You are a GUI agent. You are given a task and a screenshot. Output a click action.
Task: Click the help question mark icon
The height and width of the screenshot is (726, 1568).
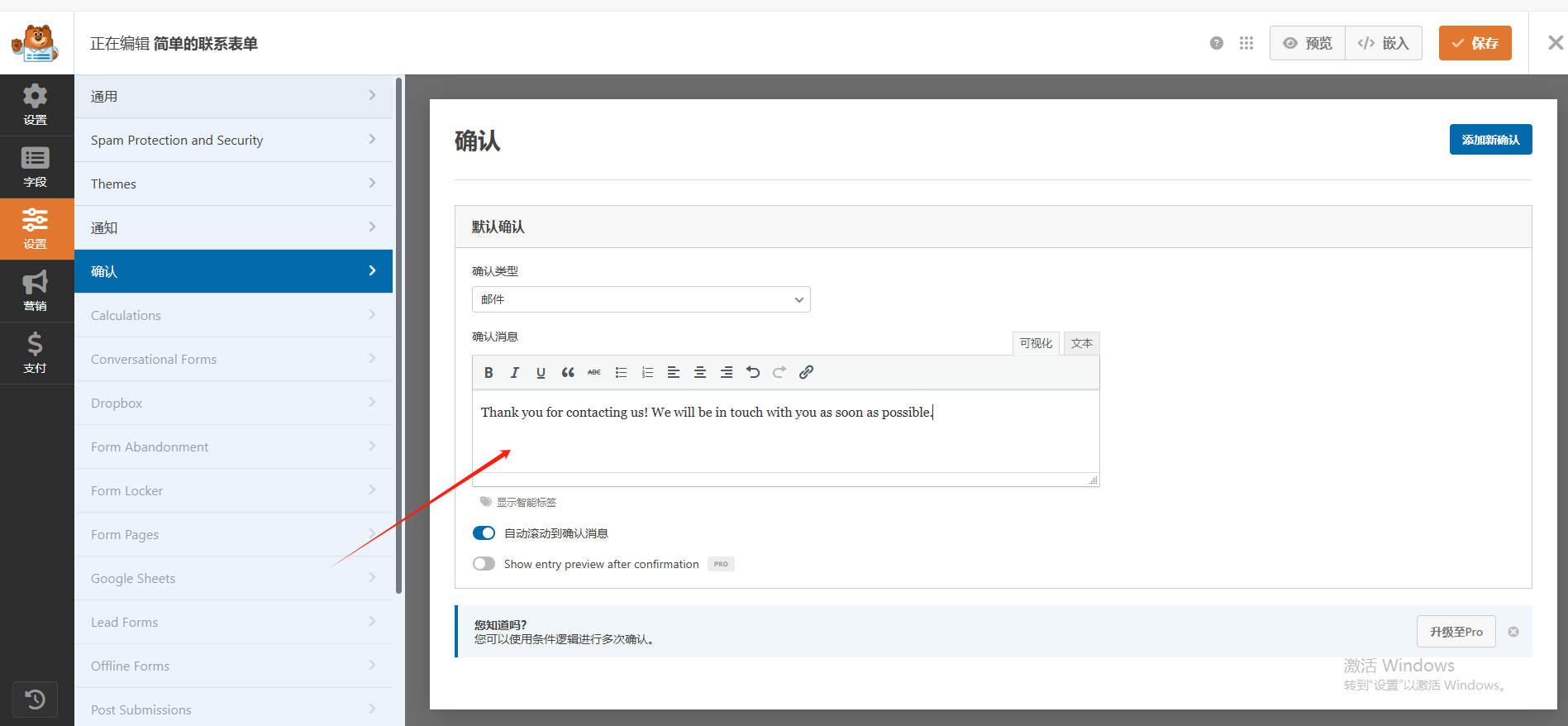1216,43
